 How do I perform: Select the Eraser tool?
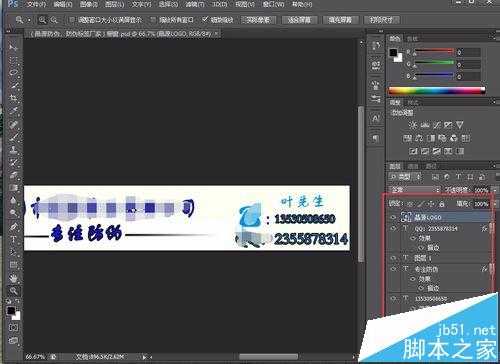tap(13, 175)
